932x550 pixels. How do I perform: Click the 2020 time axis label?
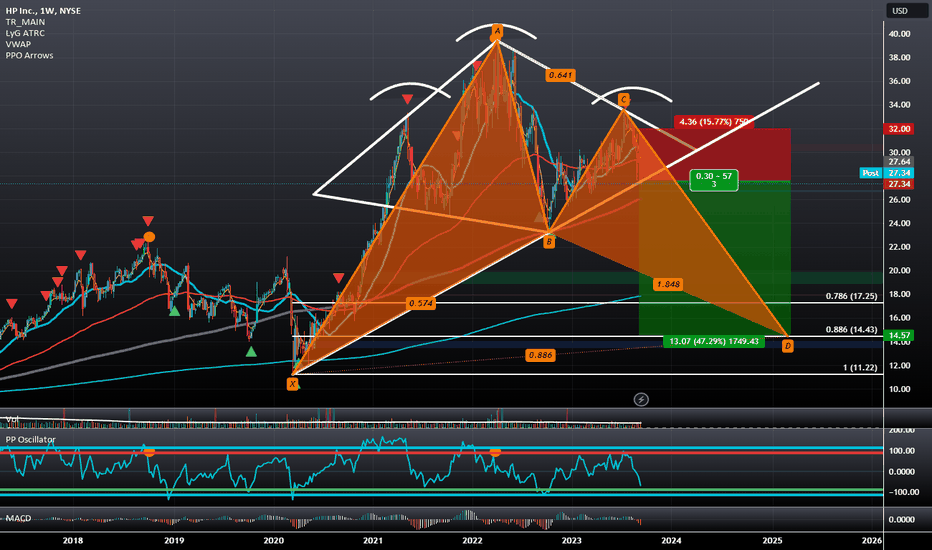273,540
